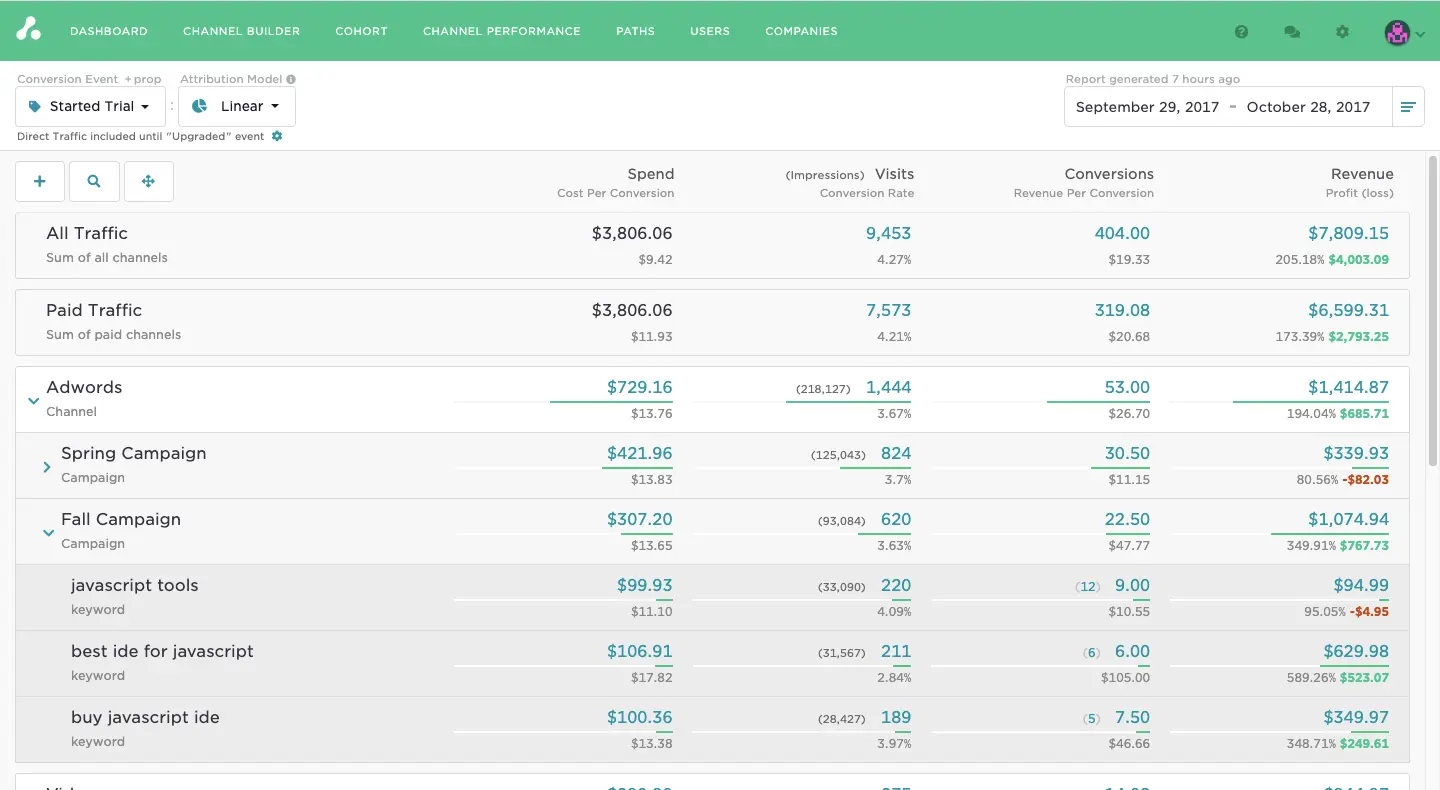Click javascript tools visits 220
Screen dimensions: 1440x790
tap(896, 585)
